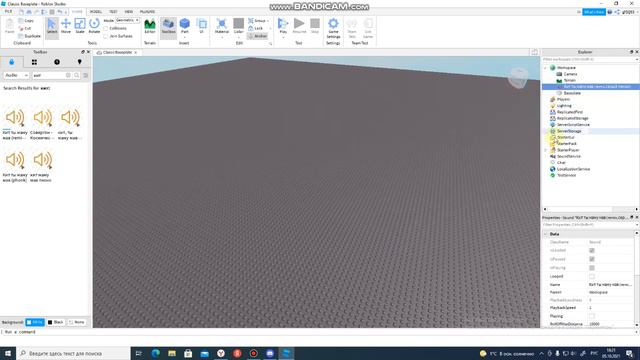Open Game Settings
Viewport: 640px width, 360px height.
(333, 28)
